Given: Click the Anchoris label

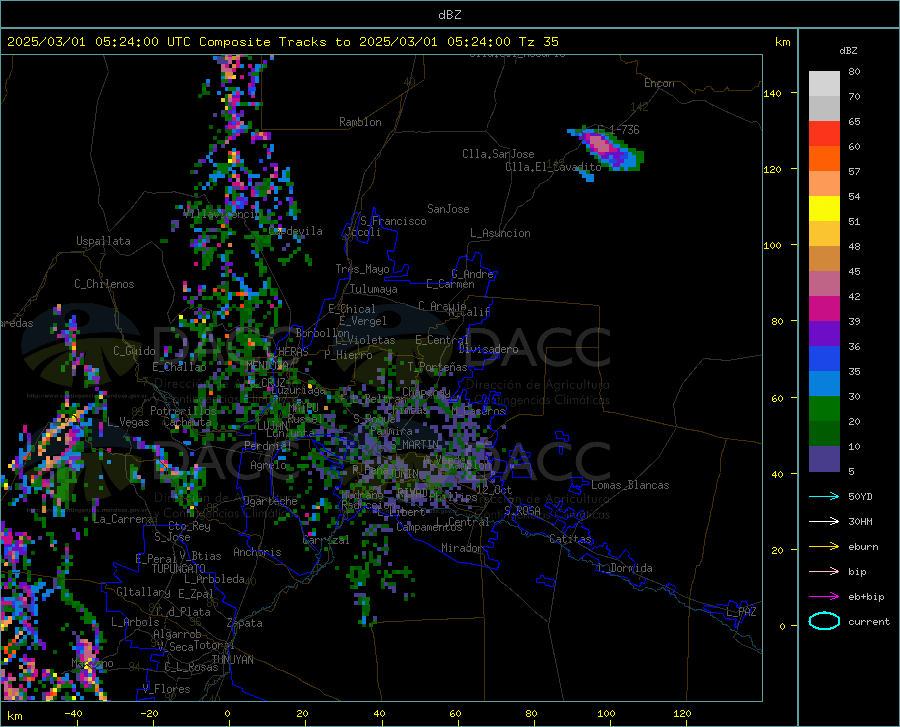Looking at the screenshot, I should coord(257,552).
